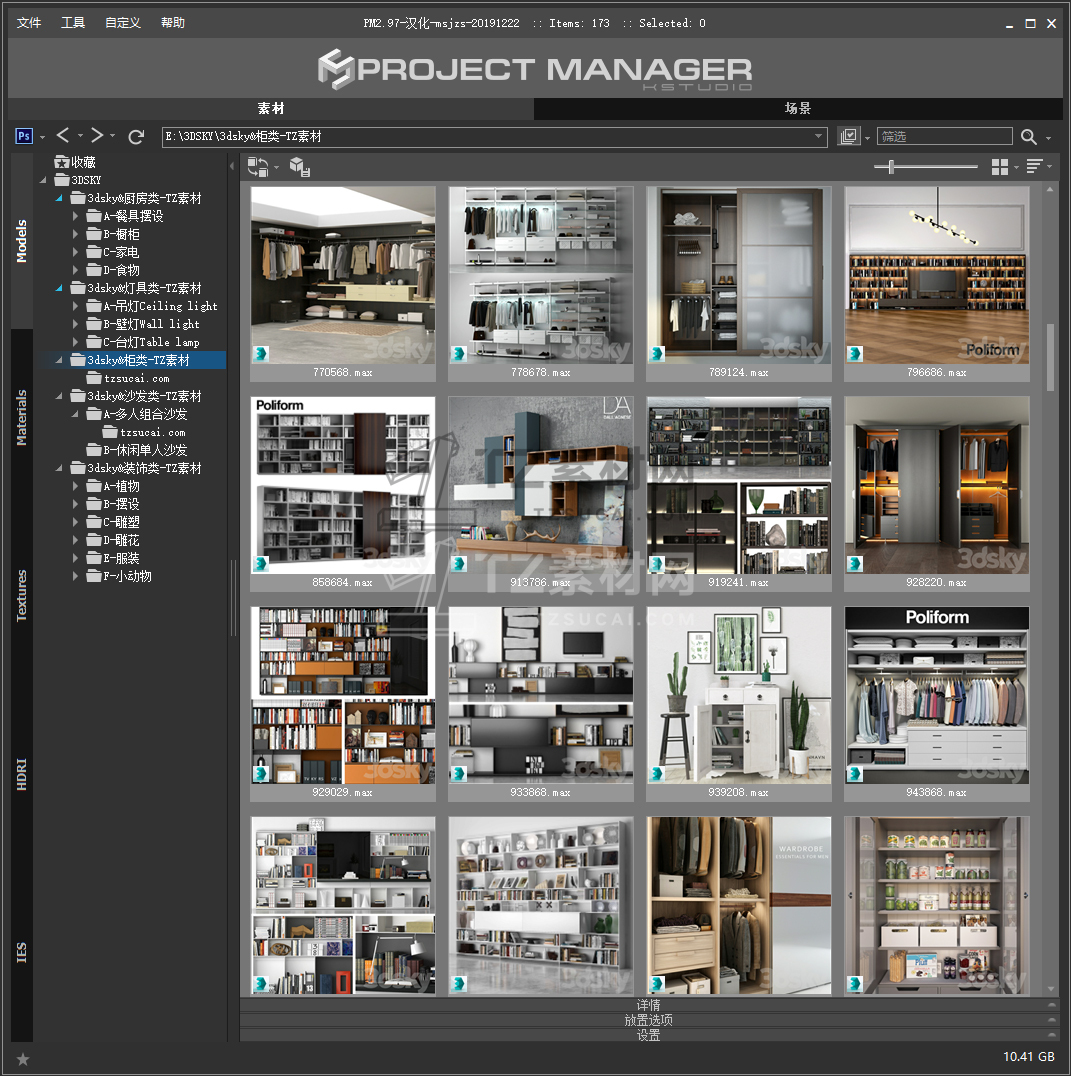This screenshot has height=1076, width=1071.
Task: Select the 913786.max model thumbnail
Action: point(540,485)
